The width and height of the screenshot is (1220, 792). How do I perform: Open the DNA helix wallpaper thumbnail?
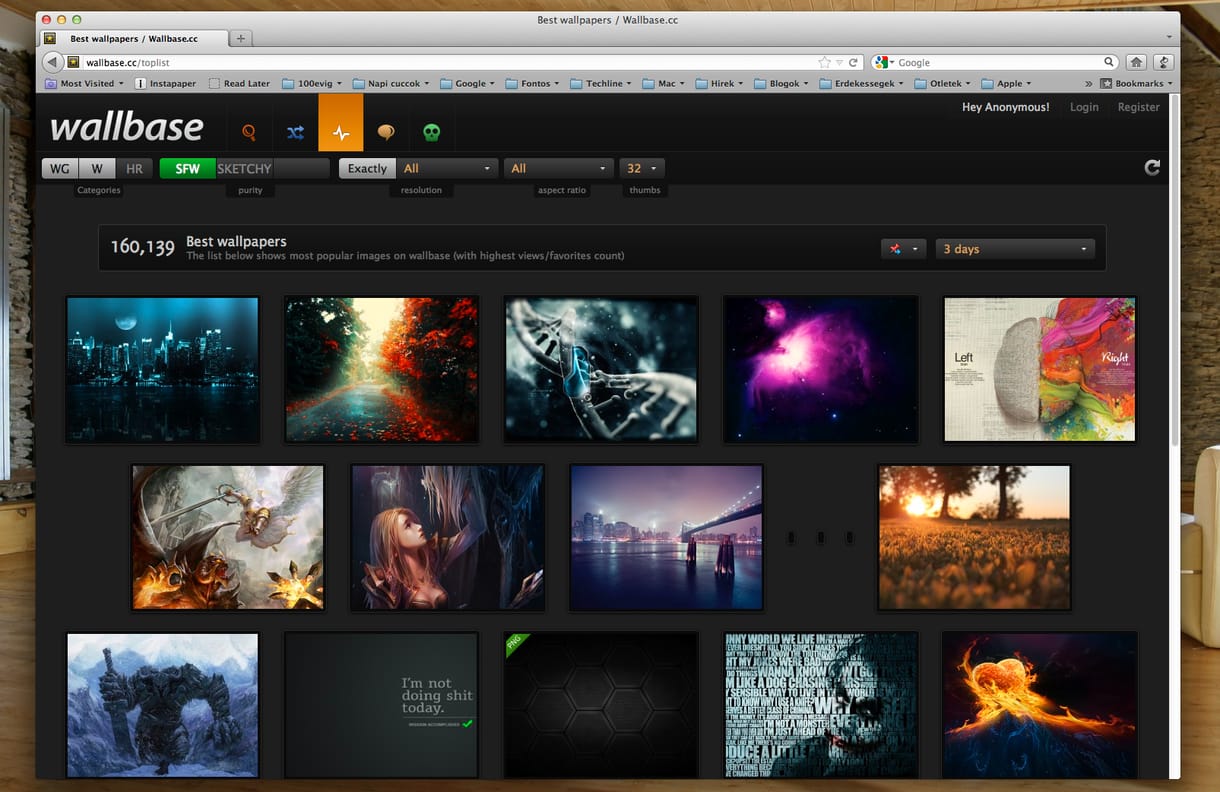pos(601,369)
